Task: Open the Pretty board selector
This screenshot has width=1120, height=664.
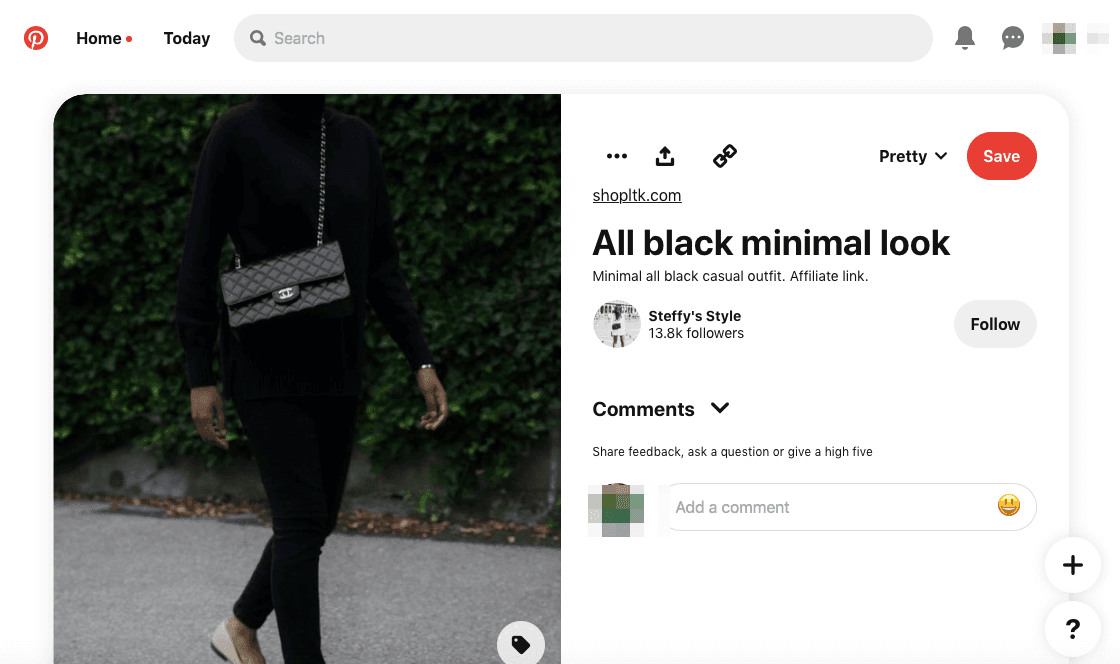Action: [911, 156]
